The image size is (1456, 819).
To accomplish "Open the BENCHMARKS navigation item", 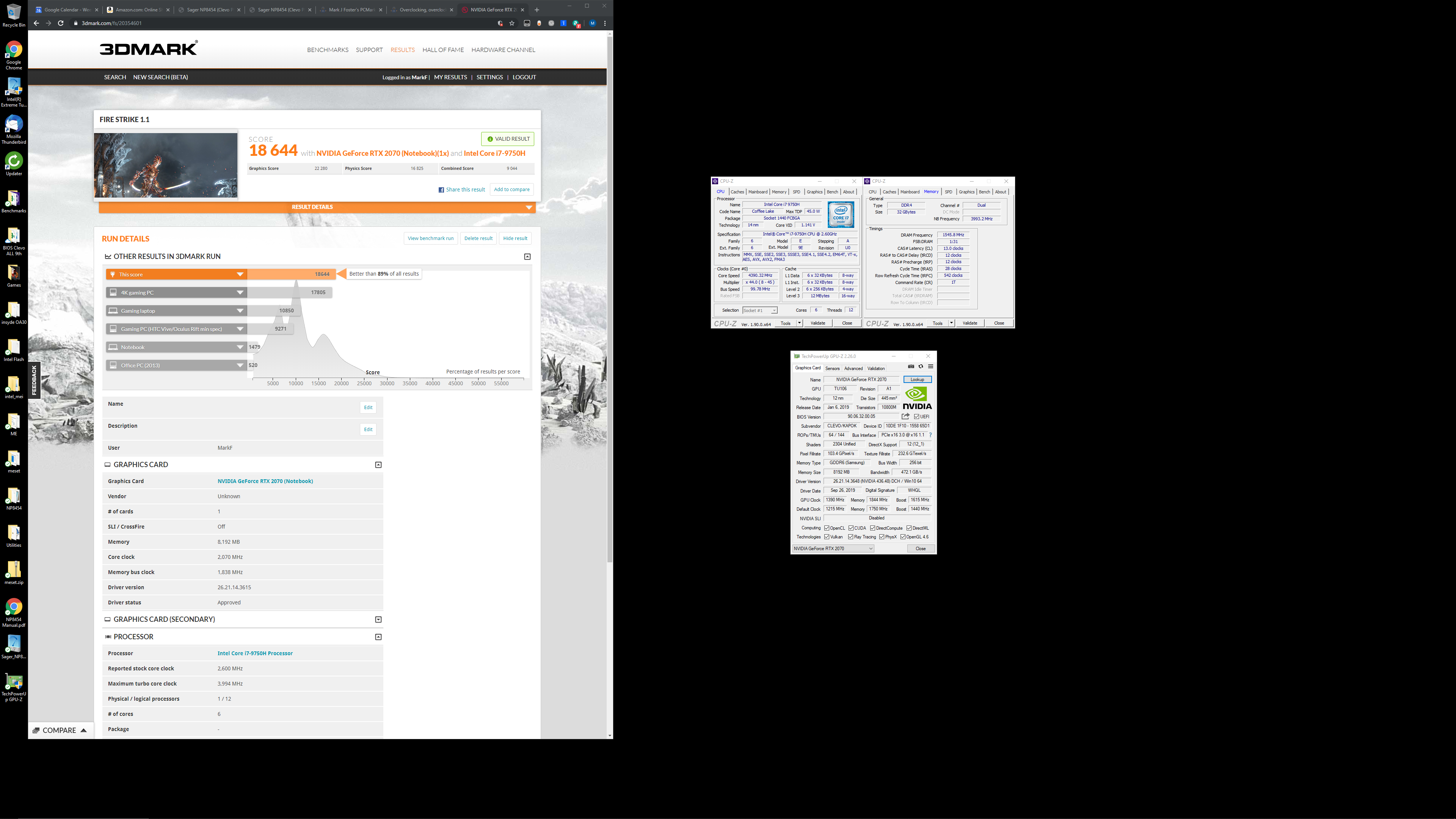I will coord(328,50).
